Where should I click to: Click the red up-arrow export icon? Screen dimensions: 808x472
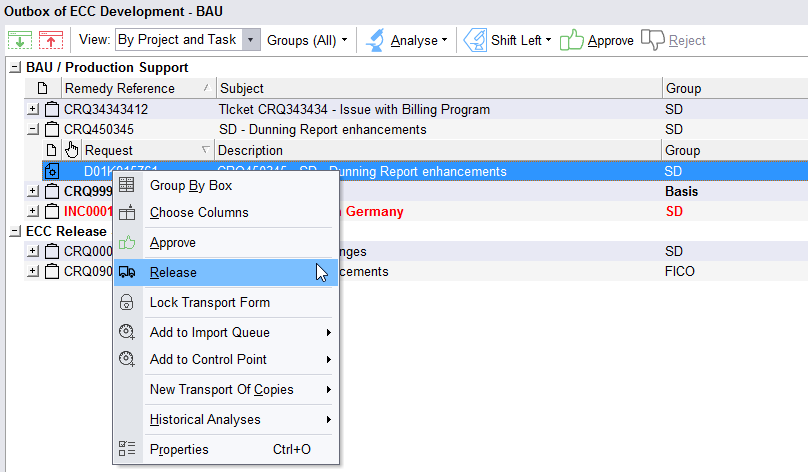click(51, 41)
